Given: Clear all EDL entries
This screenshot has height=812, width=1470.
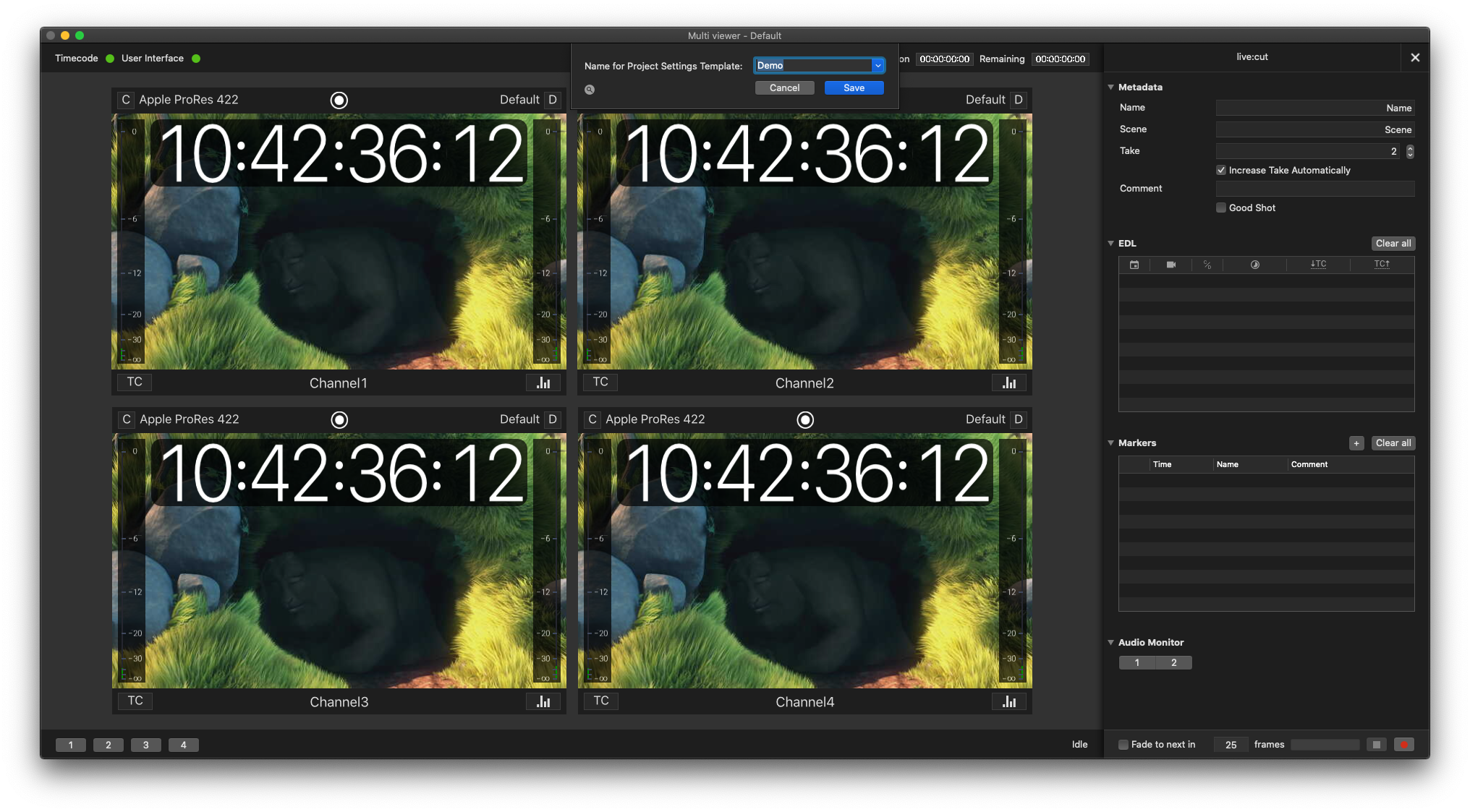Looking at the screenshot, I should click(1393, 244).
